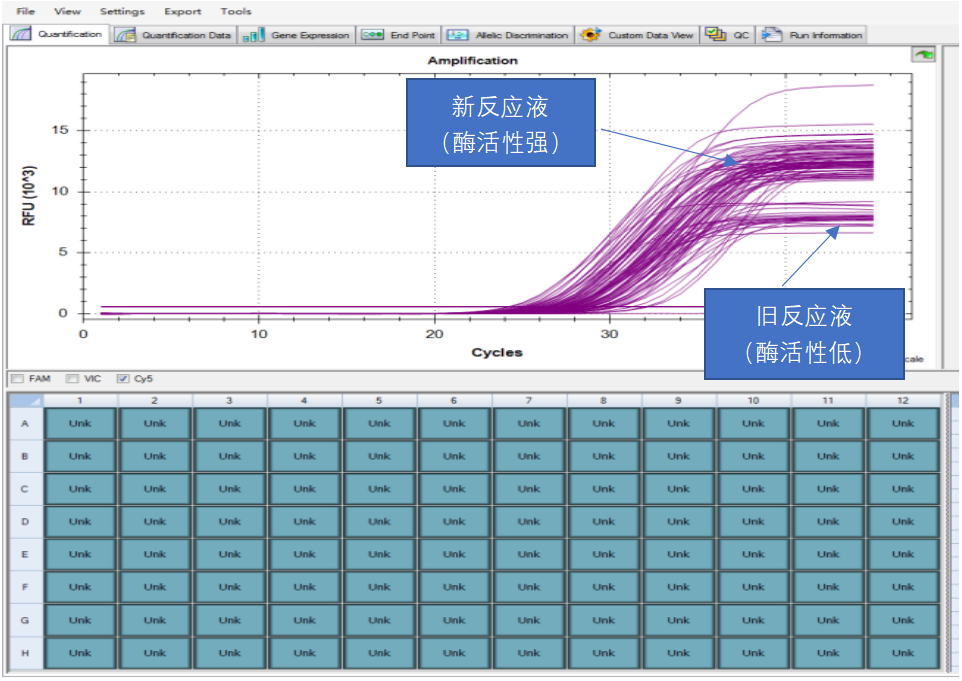Image resolution: width=962 pixels, height=681 pixels.
Task: Open the File menu
Action: [x=25, y=11]
